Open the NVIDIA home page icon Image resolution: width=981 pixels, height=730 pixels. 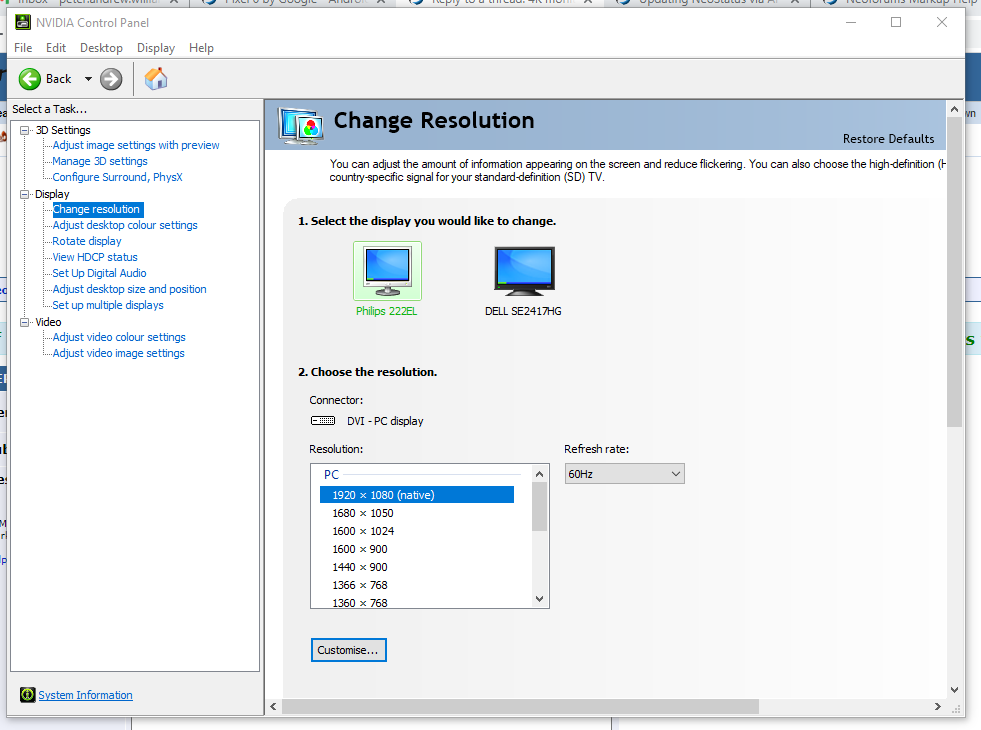(x=156, y=78)
